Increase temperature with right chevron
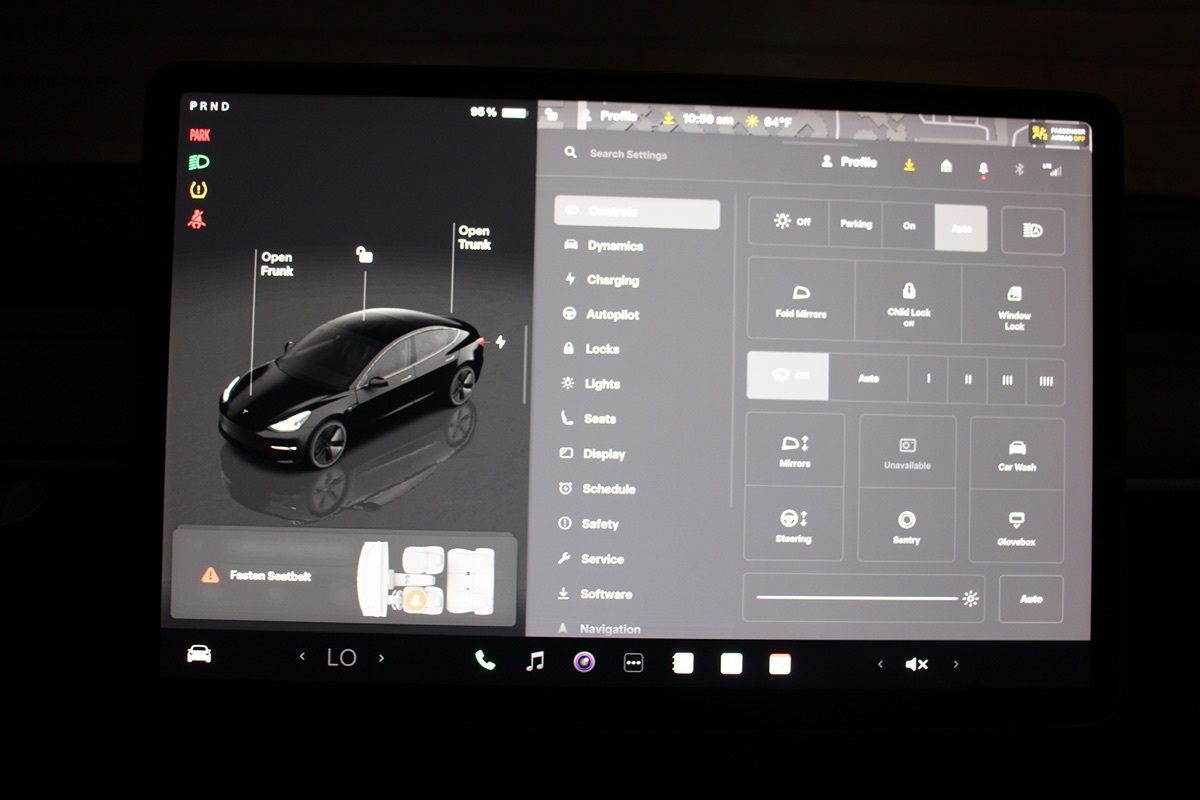Image resolution: width=1200 pixels, height=800 pixels. coord(381,658)
